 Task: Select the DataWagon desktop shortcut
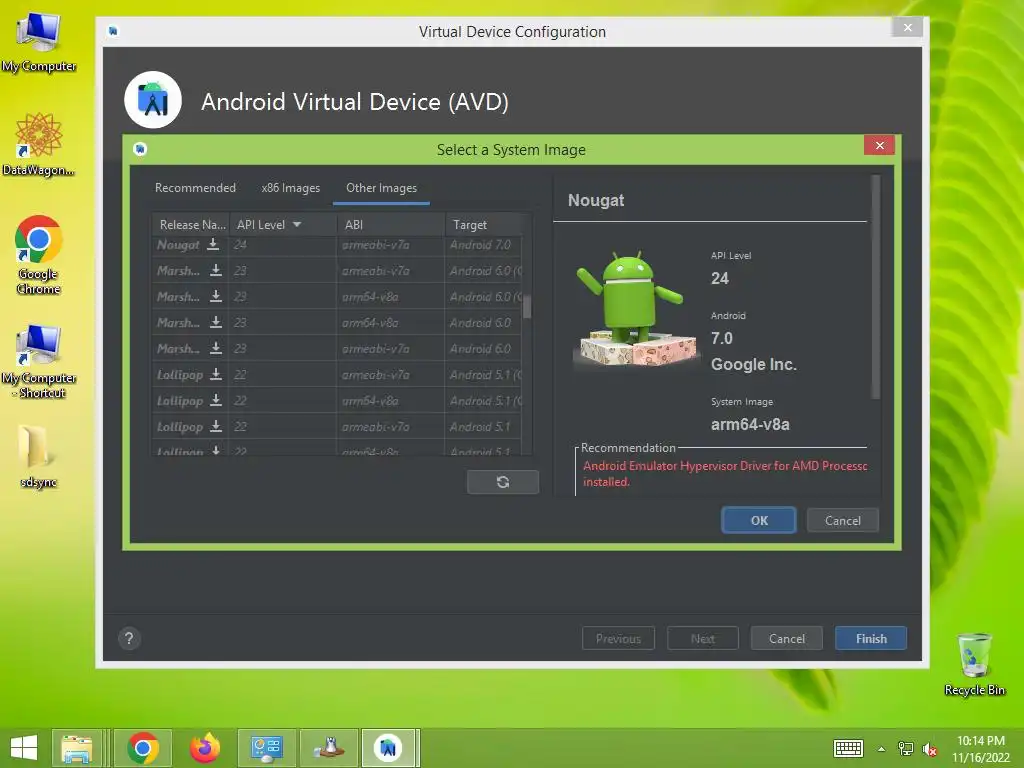(x=39, y=144)
